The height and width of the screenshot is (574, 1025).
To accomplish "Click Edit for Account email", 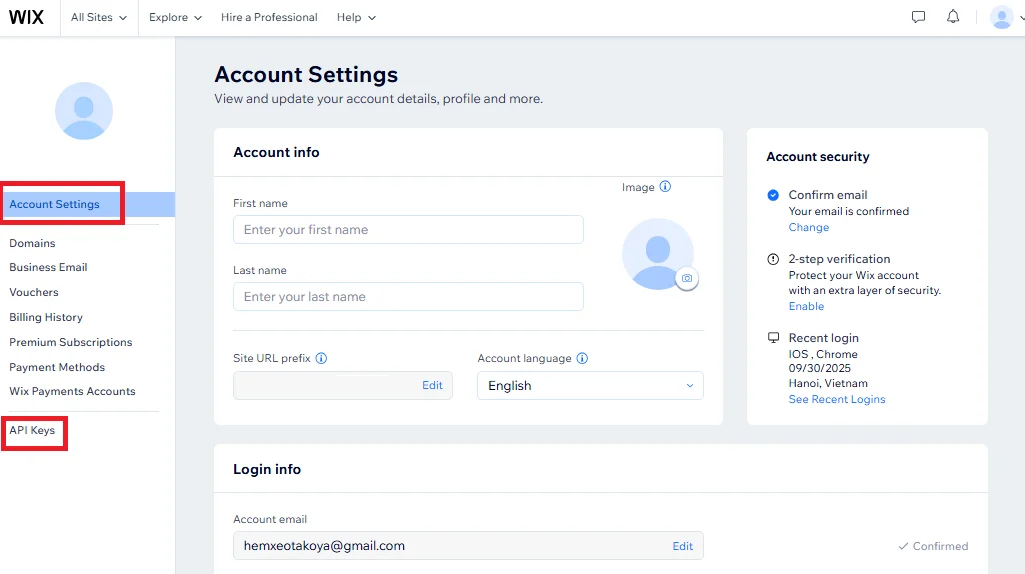I will (x=682, y=546).
